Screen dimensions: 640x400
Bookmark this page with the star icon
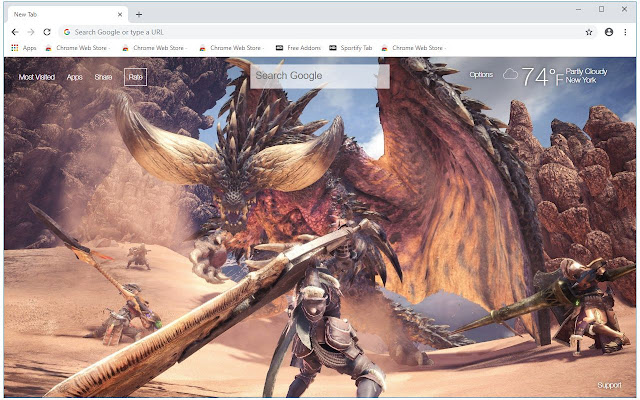point(589,32)
